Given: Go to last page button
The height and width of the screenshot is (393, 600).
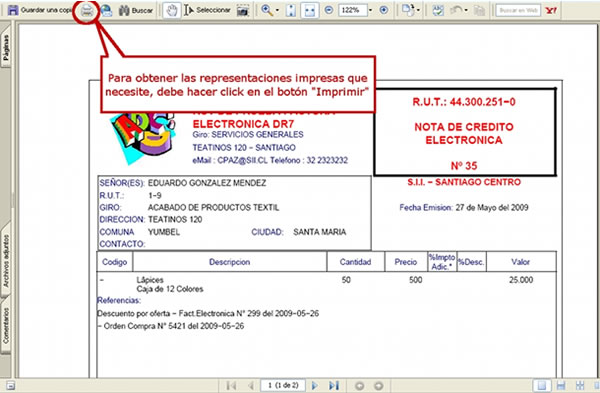Looking at the screenshot, I should (334, 385).
